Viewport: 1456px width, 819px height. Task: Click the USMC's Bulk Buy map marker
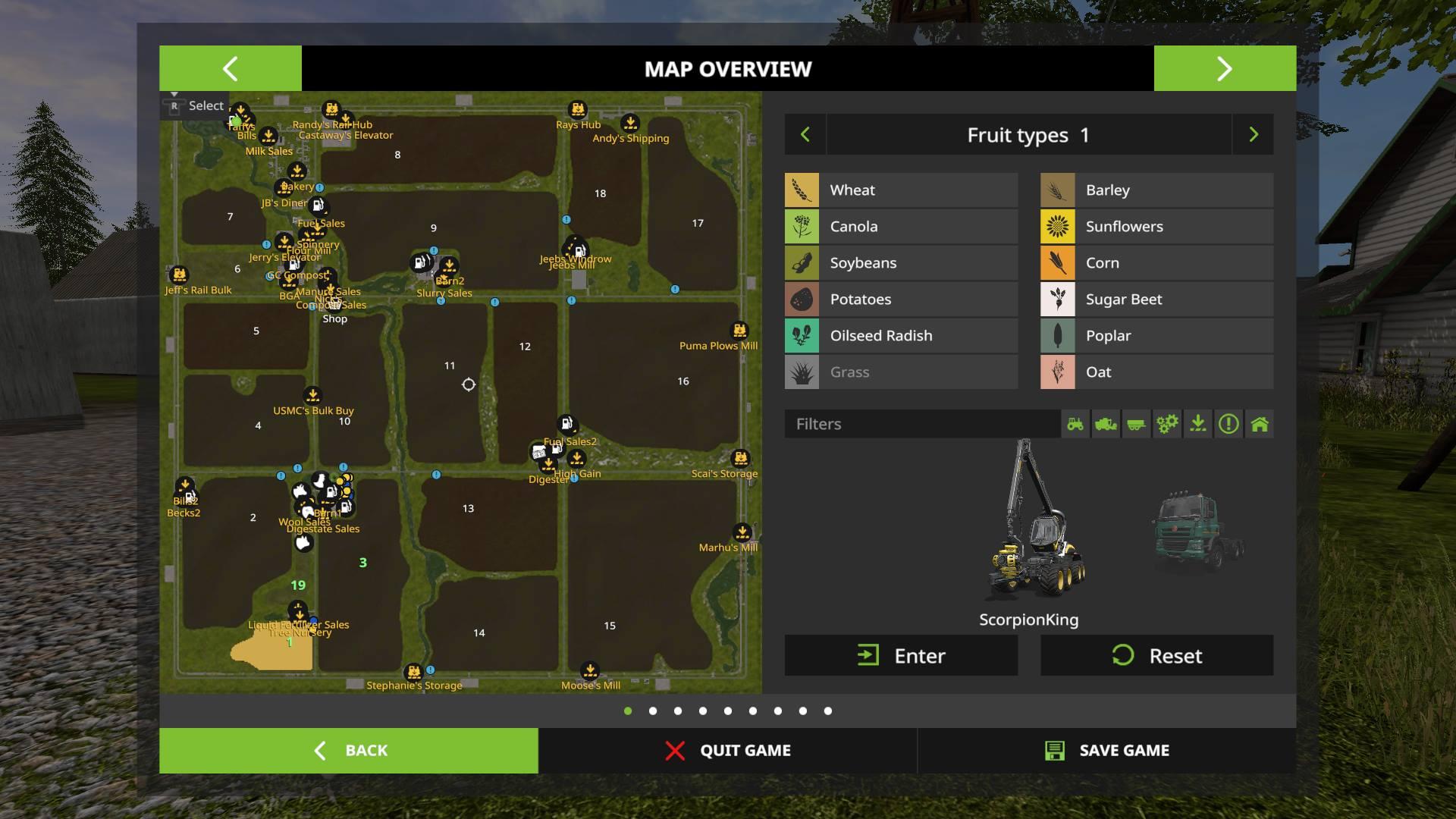(312, 396)
